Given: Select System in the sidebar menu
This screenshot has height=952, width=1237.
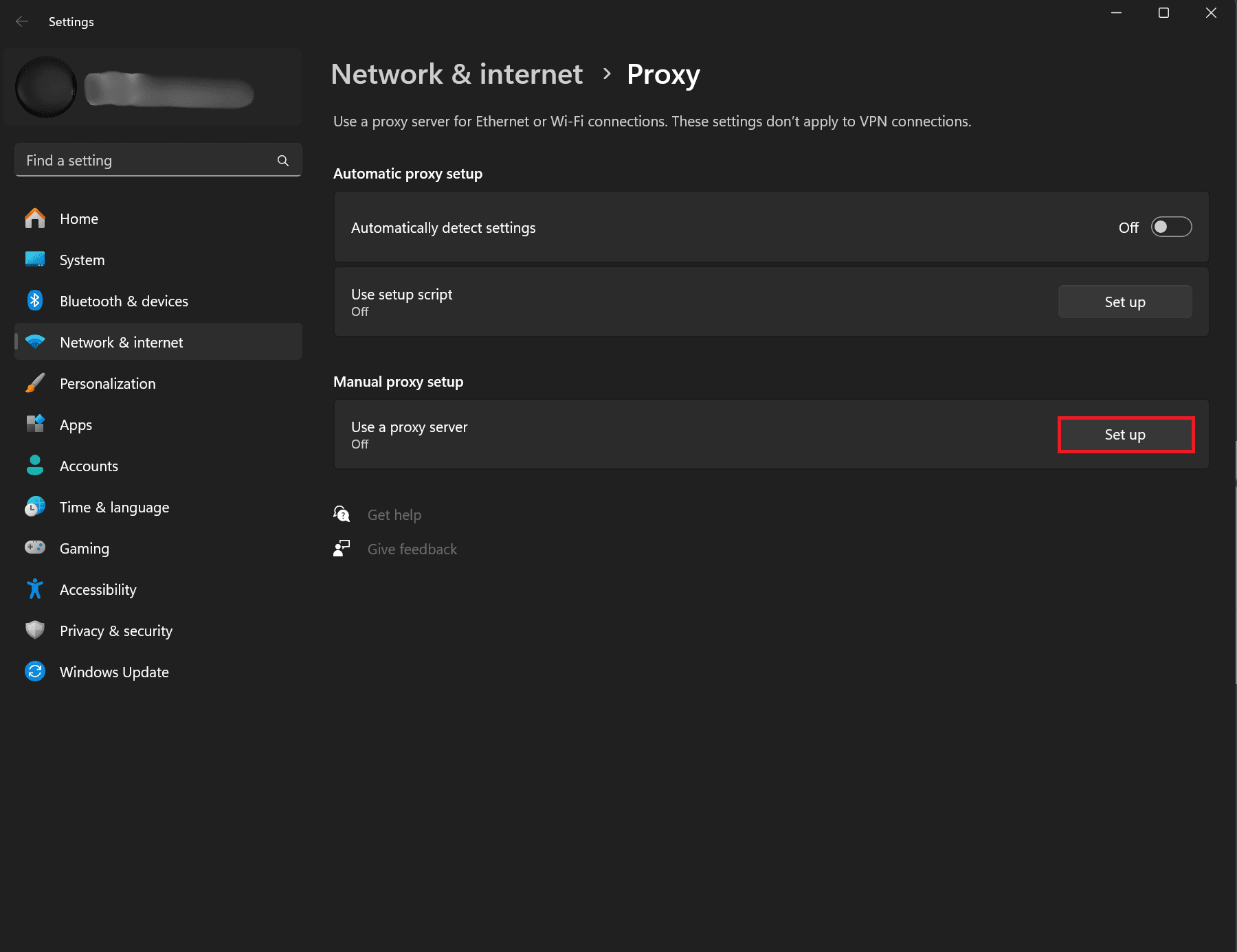Looking at the screenshot, I should click(81, 260).
